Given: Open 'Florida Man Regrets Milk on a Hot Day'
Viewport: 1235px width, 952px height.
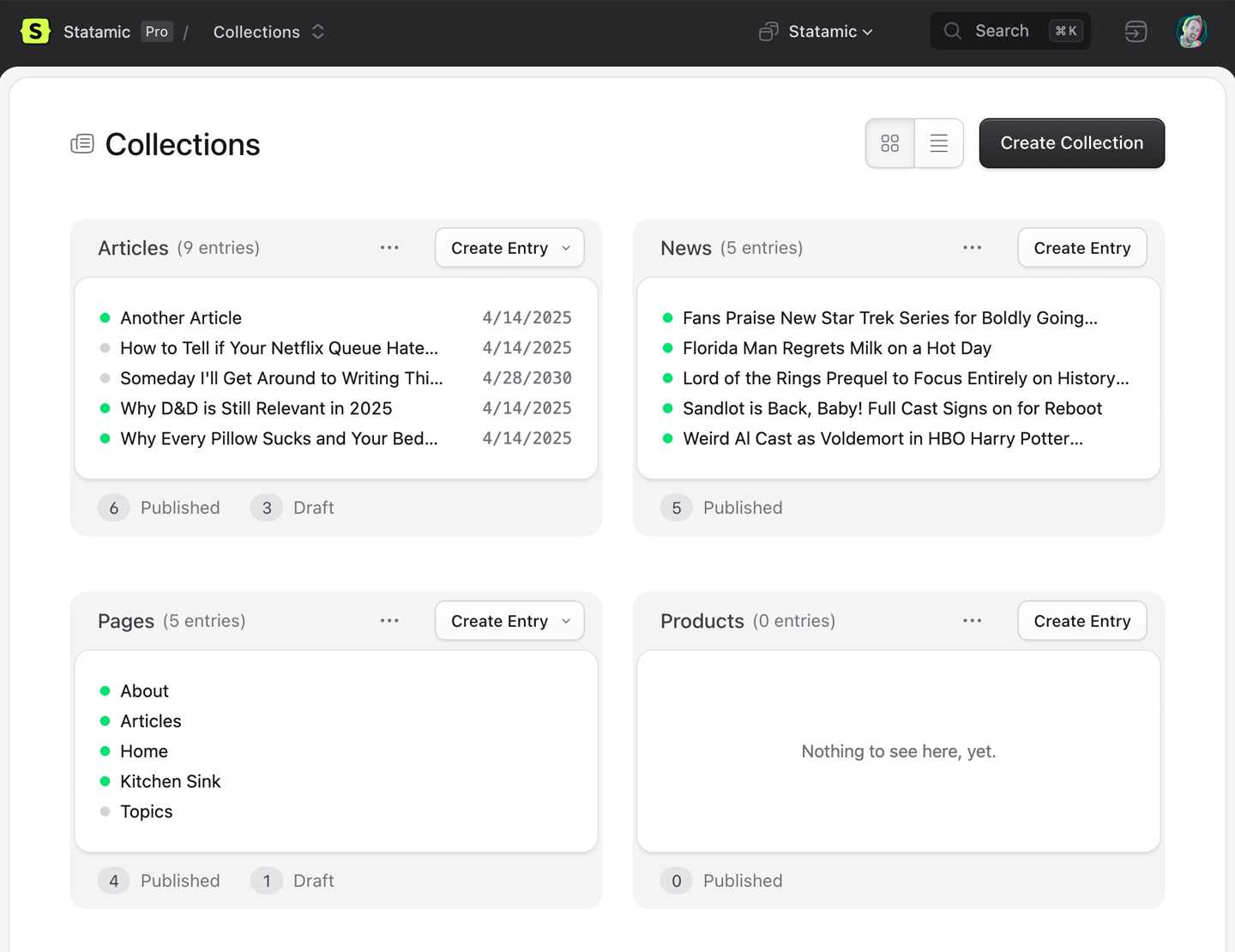Looking at the screenshot, I should click(x=837, y=348).
